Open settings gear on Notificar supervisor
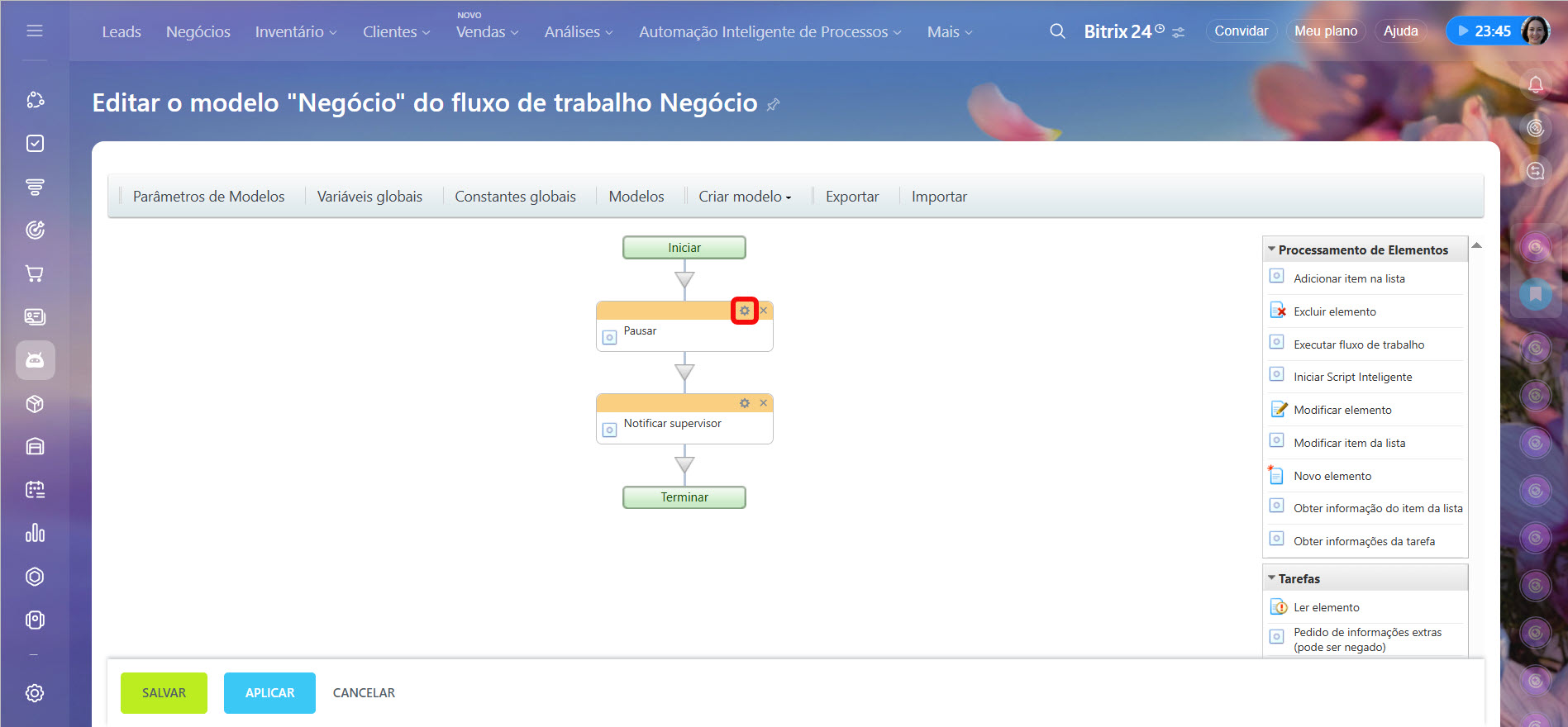 click(744, 403)
